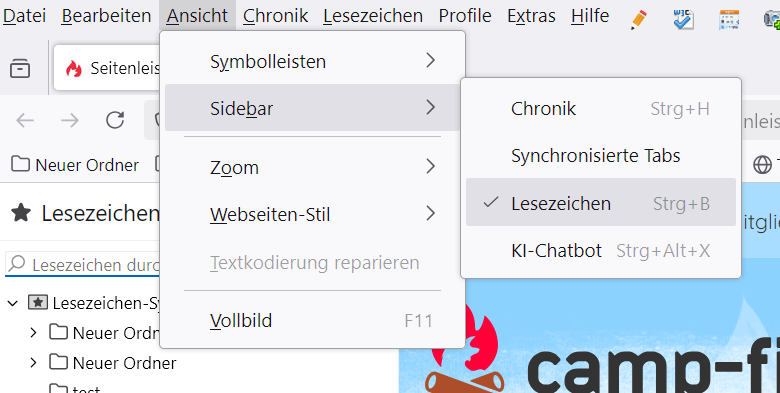Image resolution: width=780 pixels, height=393 pixels.
Task: Go back with the left arrow icon
Action: pos(25,120)
